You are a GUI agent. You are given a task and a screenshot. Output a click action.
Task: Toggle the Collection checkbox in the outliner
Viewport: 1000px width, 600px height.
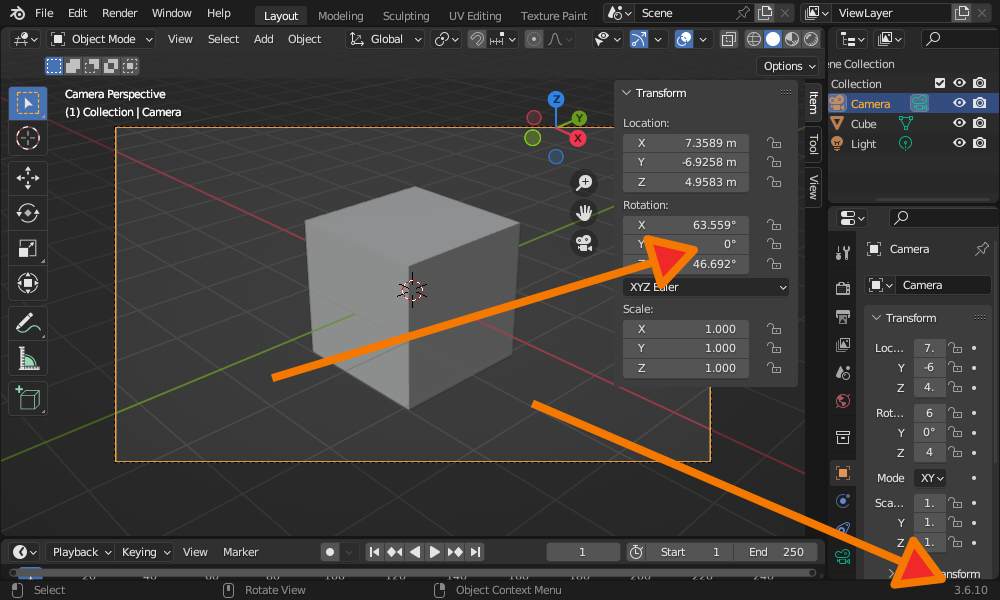[941, 83]
